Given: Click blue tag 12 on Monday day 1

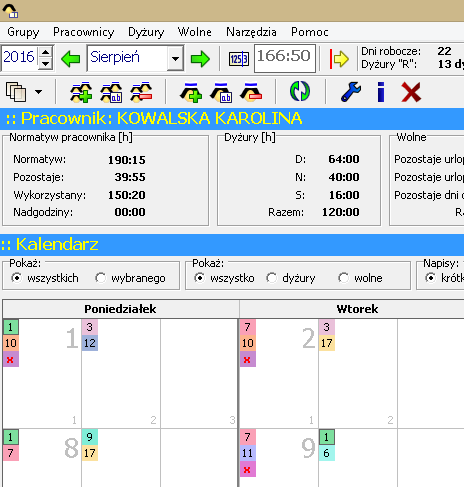Looking at the screenshot, I should tap(90, 343).
